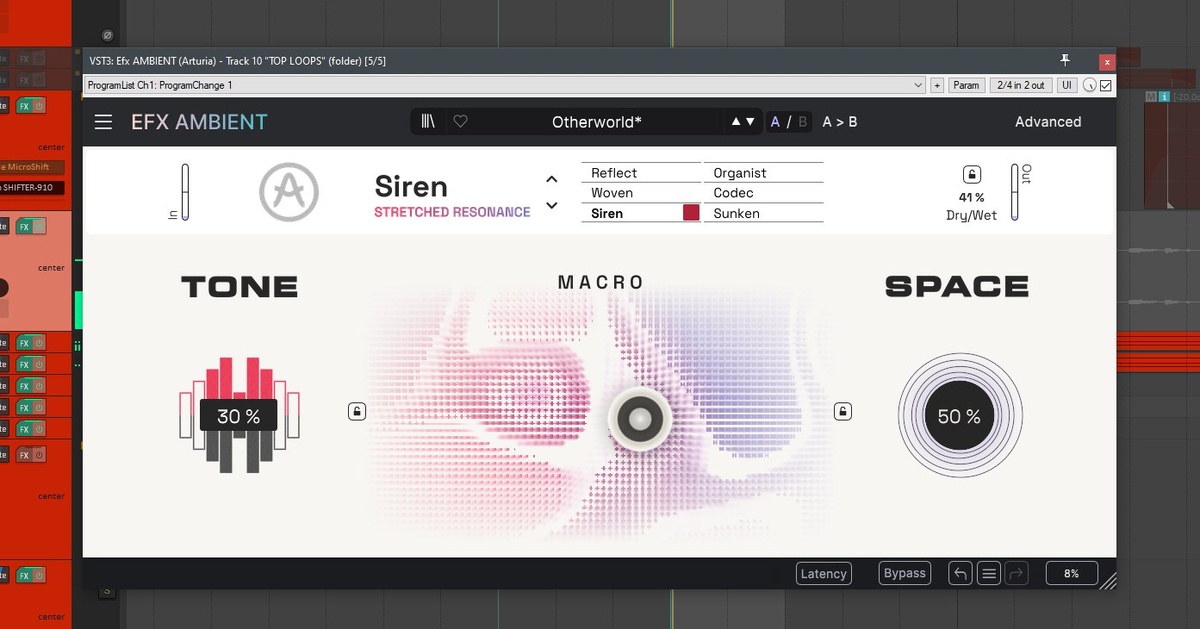Click the wet mix knob in the FX window header

(x=1090, y=86)
